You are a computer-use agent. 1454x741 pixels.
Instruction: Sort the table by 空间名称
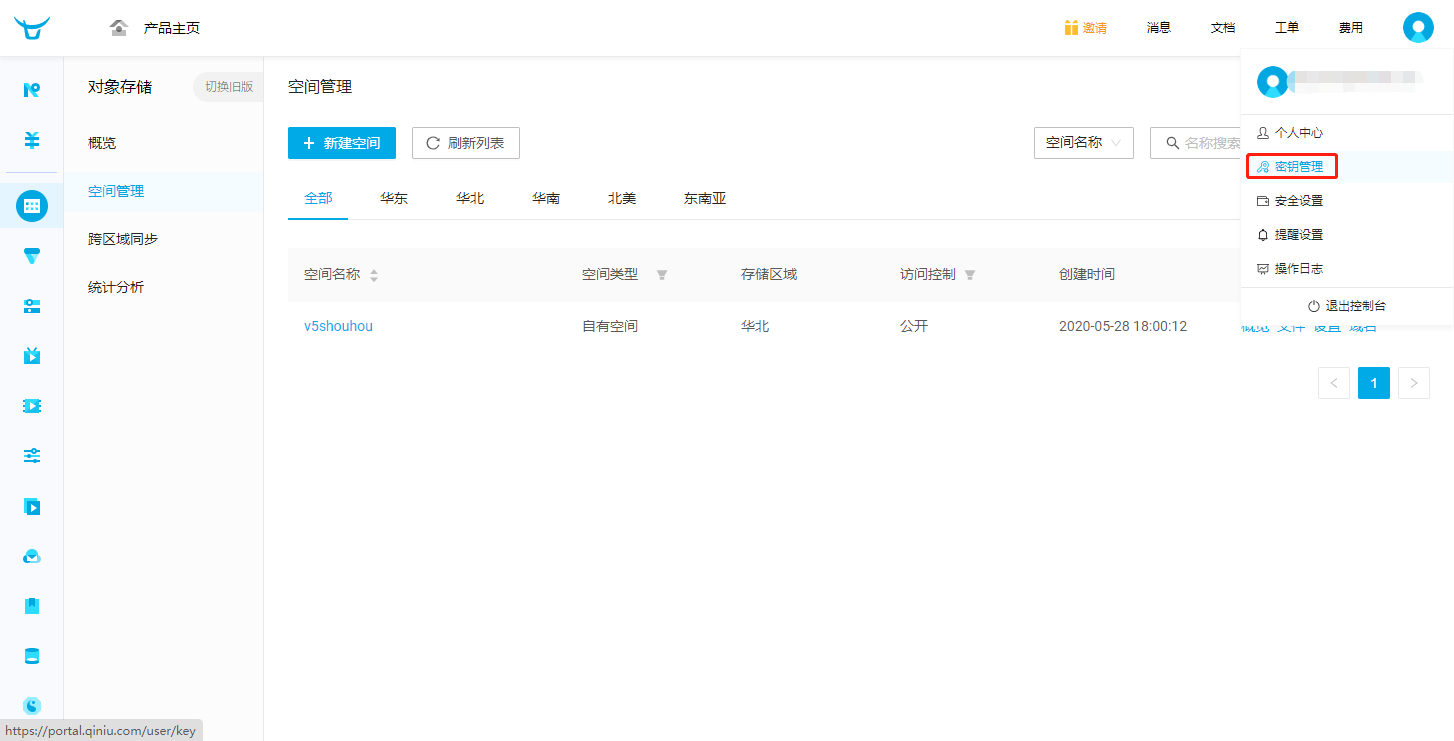[x=374, y=275]
